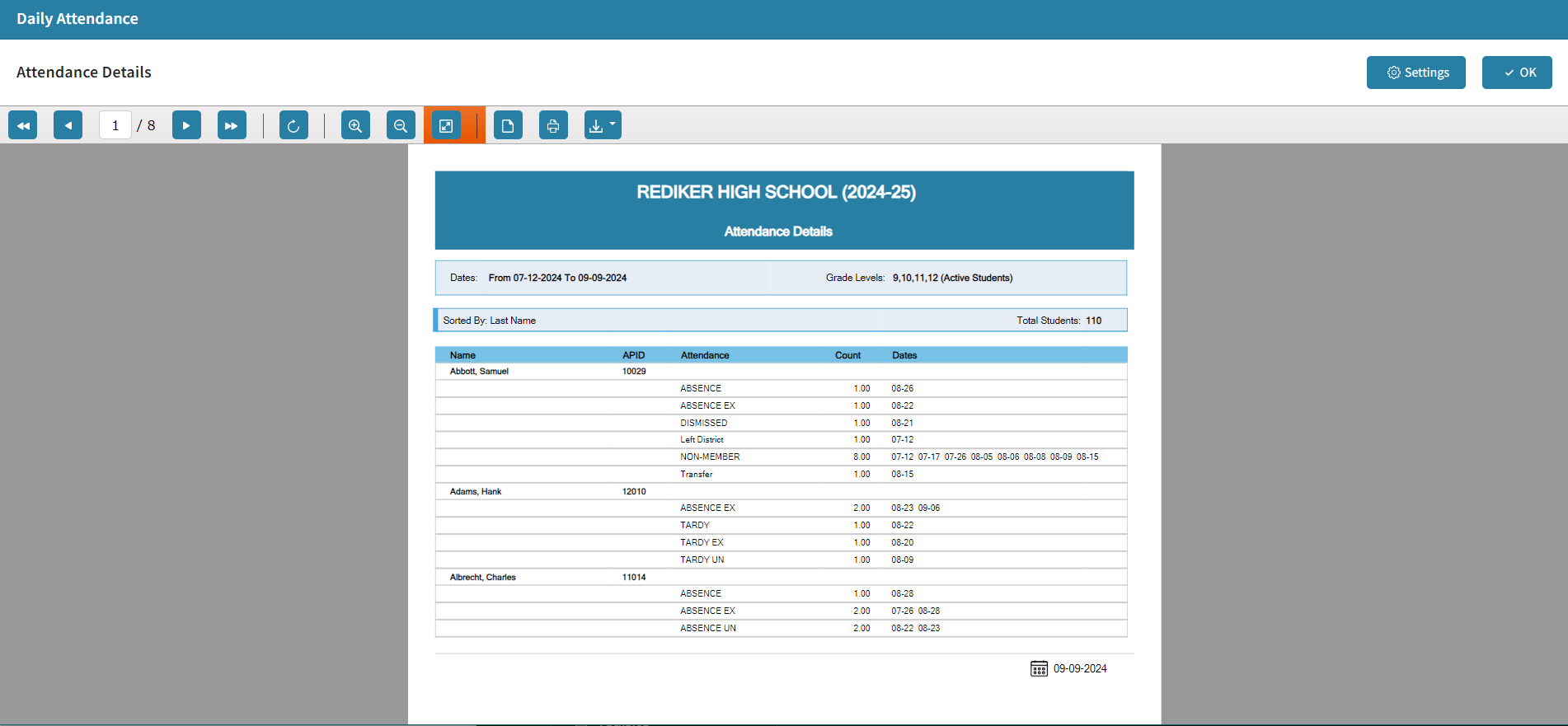Jump to the last report page
The height and width of the screenshot is (726, 1568).
click(x=232, y=125)
